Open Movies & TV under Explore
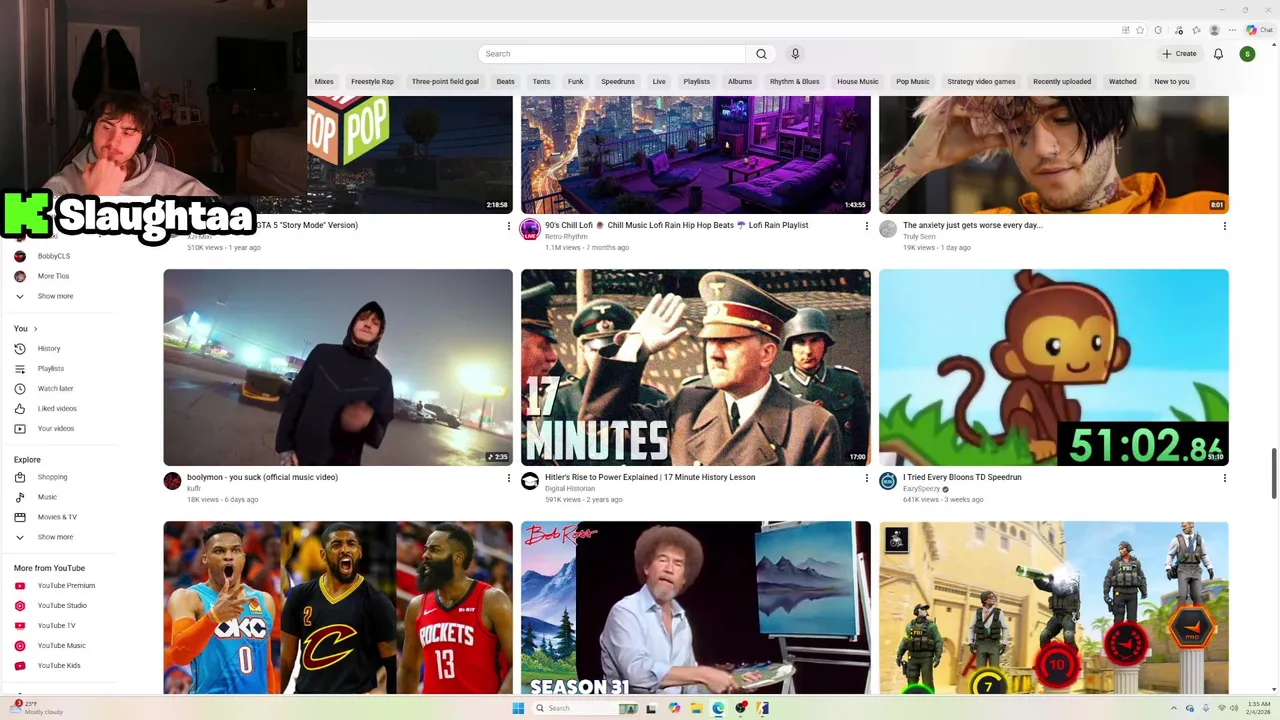The height and width of the screenshot is (720, 1280). 57,517
